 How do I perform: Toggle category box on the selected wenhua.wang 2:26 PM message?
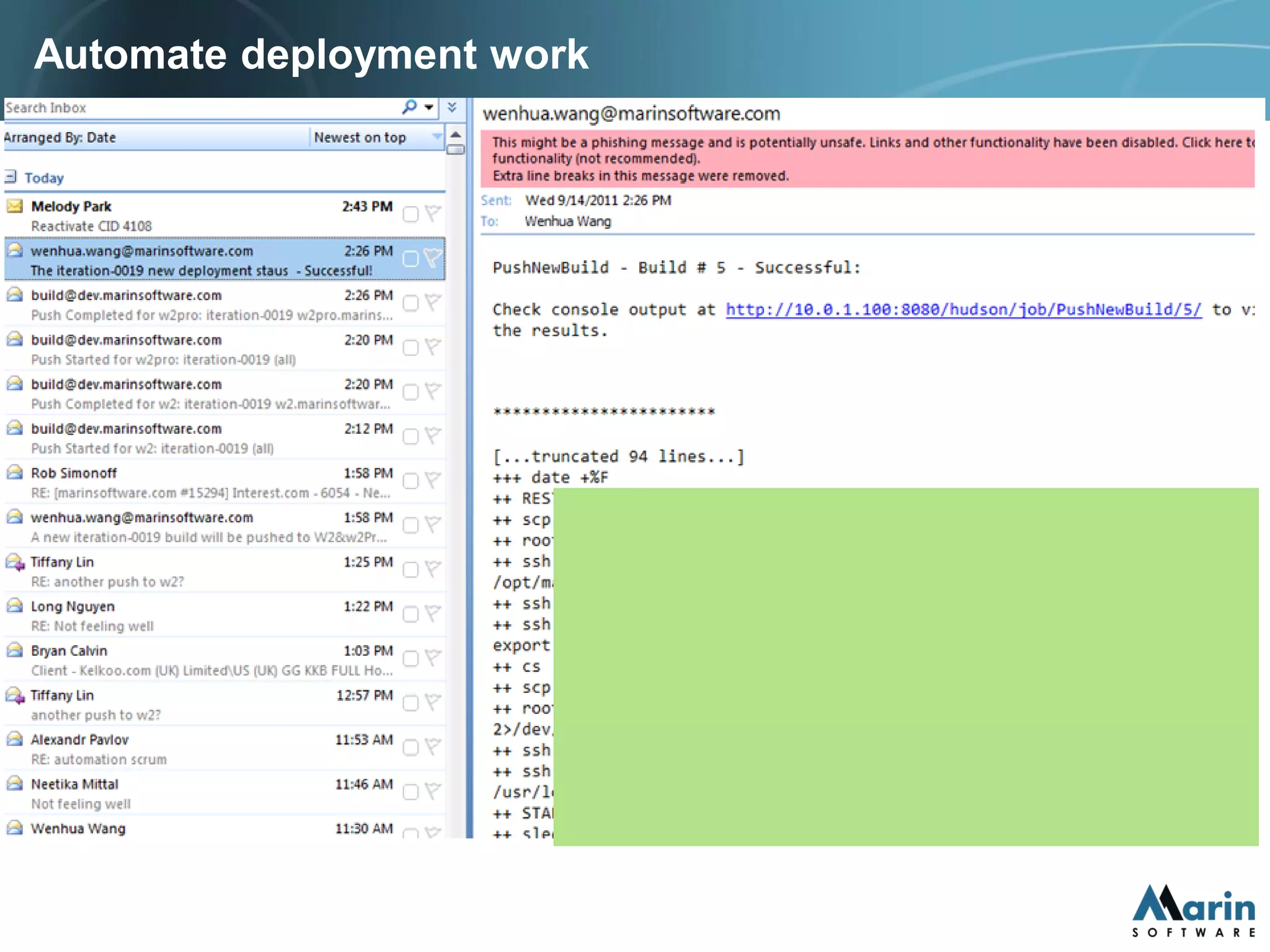coord(411,258)
